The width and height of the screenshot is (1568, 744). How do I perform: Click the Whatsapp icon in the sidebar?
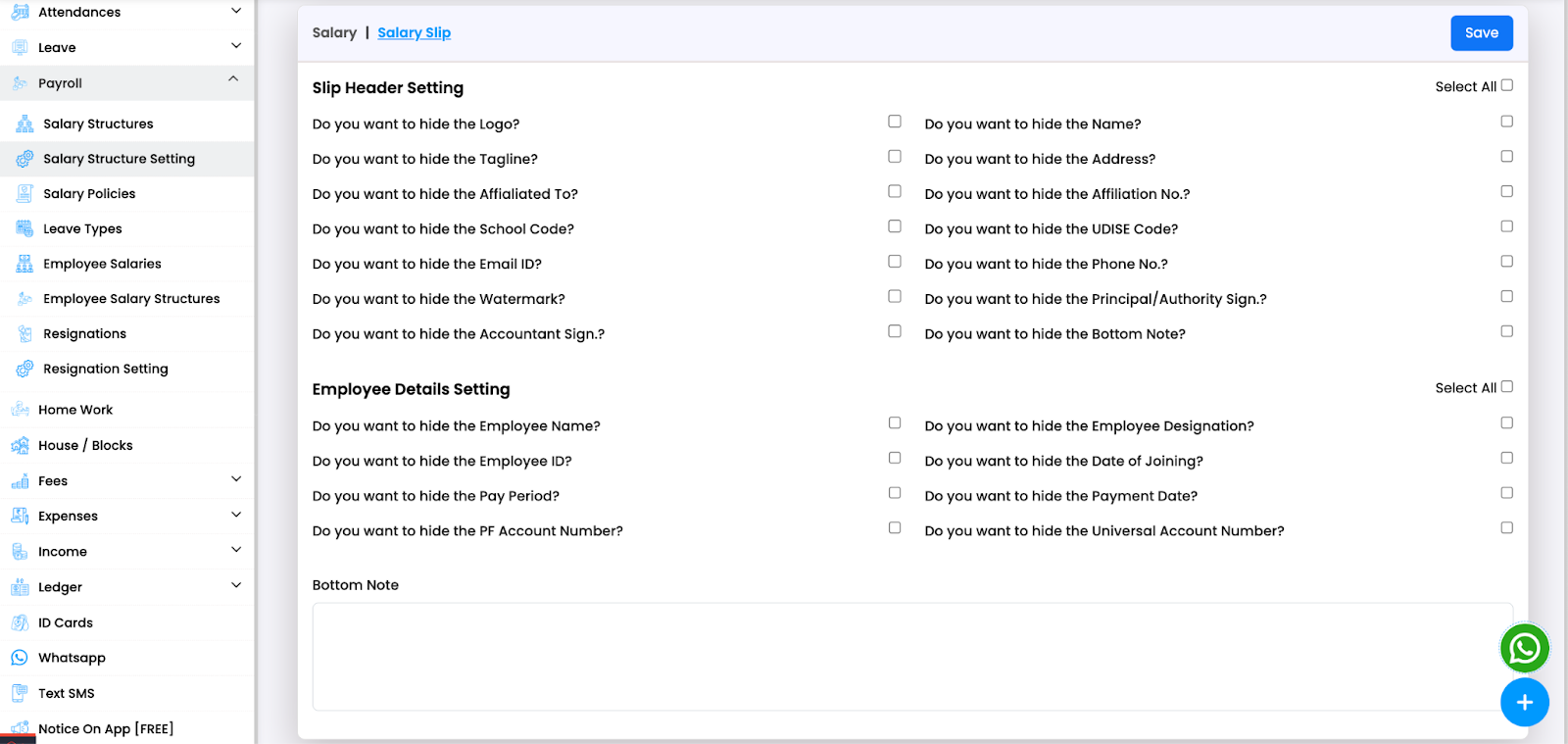(20, 658)
